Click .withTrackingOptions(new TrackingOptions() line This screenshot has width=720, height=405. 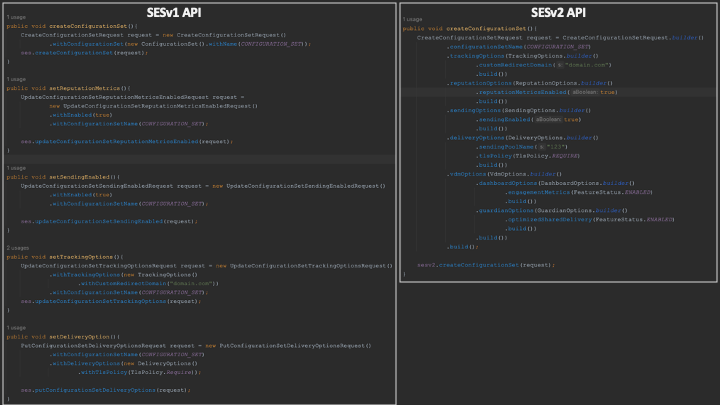pyautogui.click(x=124, y=275)
